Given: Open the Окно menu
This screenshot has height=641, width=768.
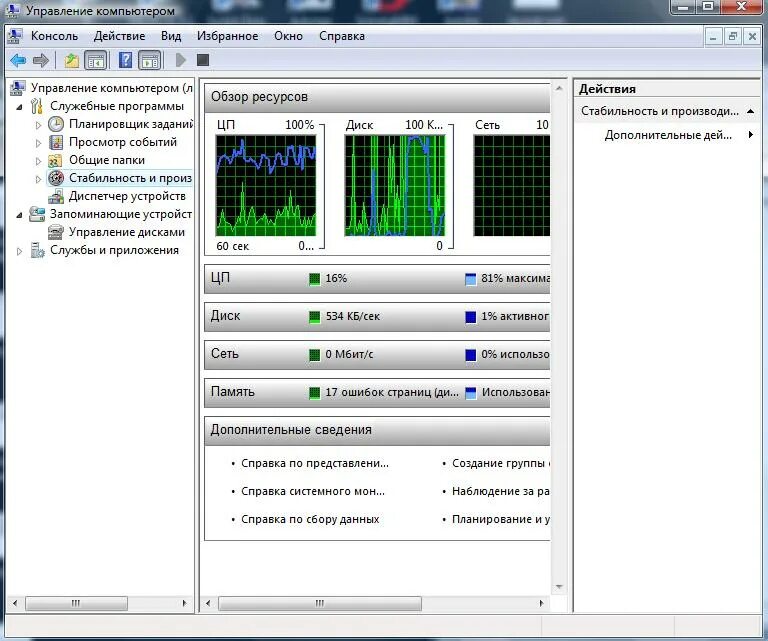Looking at the screenshot, I should pos(288,36).
